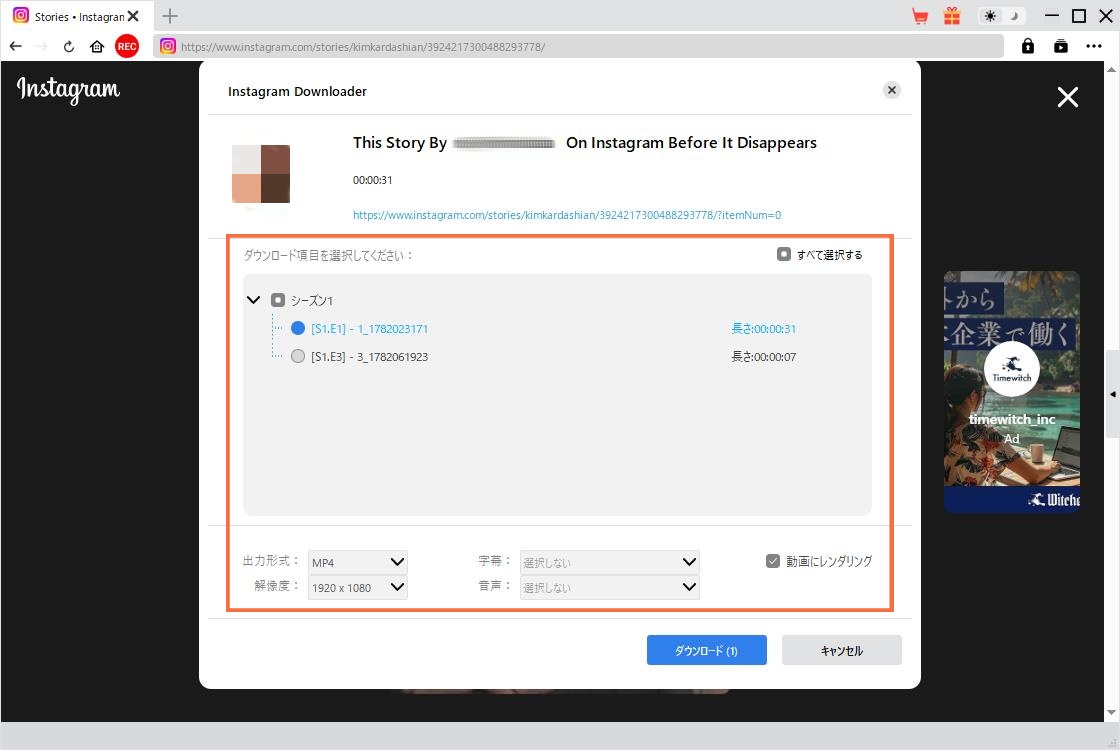The image size is (1120, 750).
Task: Select the [S1.E3] - 3_1782061923 row text
Action: pyautogui.click(x=369, y=356)
